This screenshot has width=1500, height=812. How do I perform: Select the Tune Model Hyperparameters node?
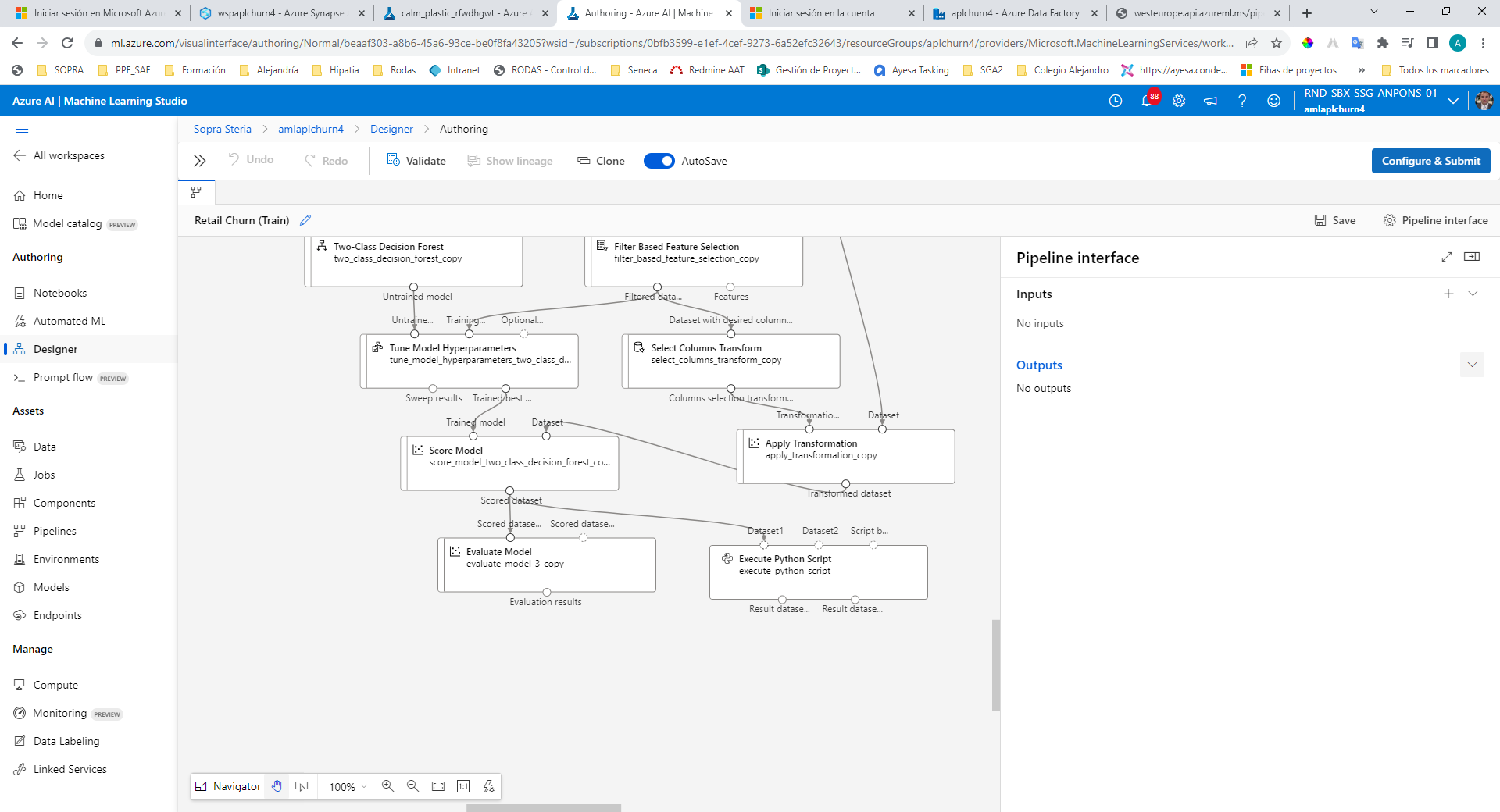(x=470, y=361)
